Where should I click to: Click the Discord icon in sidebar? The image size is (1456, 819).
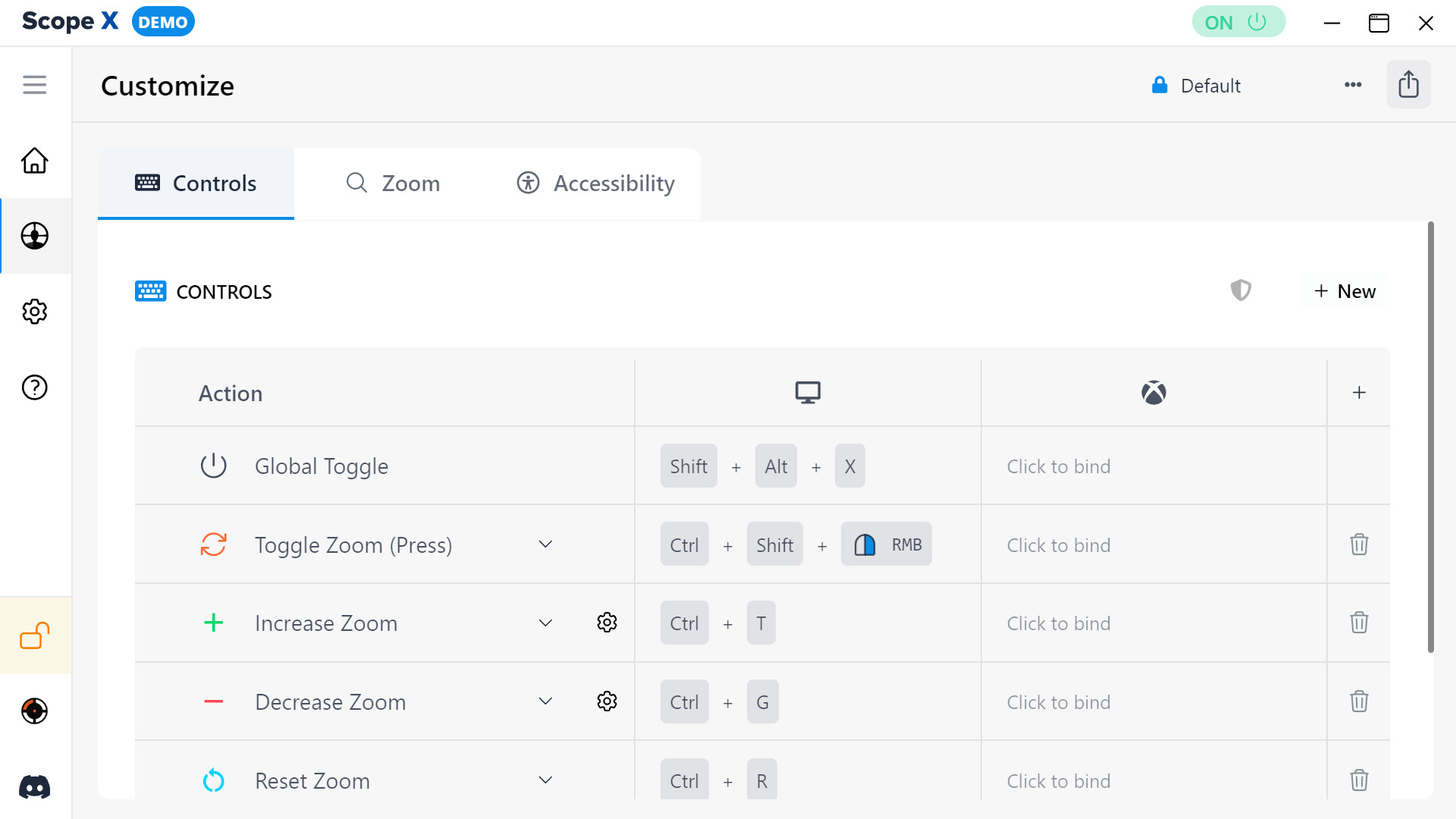35,787
